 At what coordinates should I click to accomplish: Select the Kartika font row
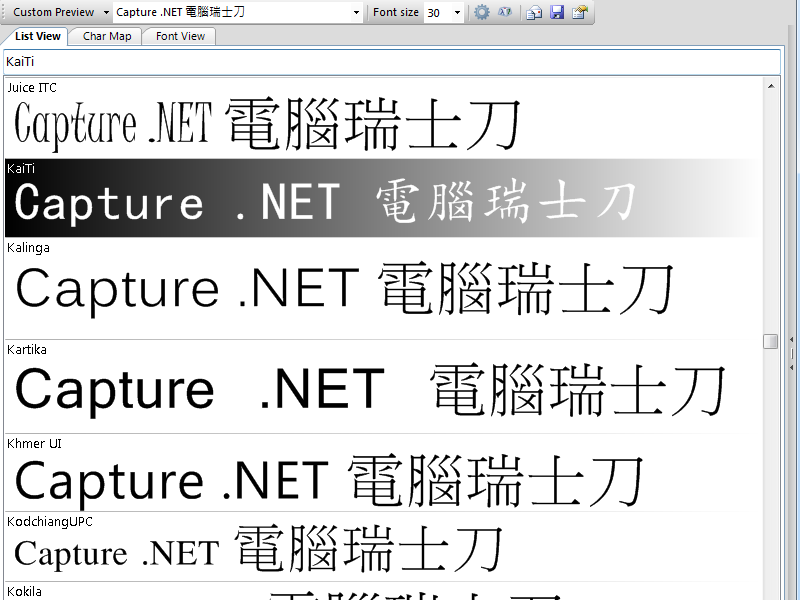(384, 387)
